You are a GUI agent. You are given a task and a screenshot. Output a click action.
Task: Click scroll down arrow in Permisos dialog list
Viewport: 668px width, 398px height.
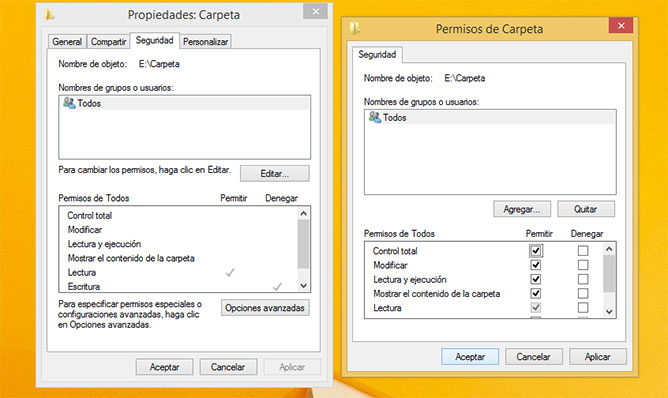[x=609, y=311]
